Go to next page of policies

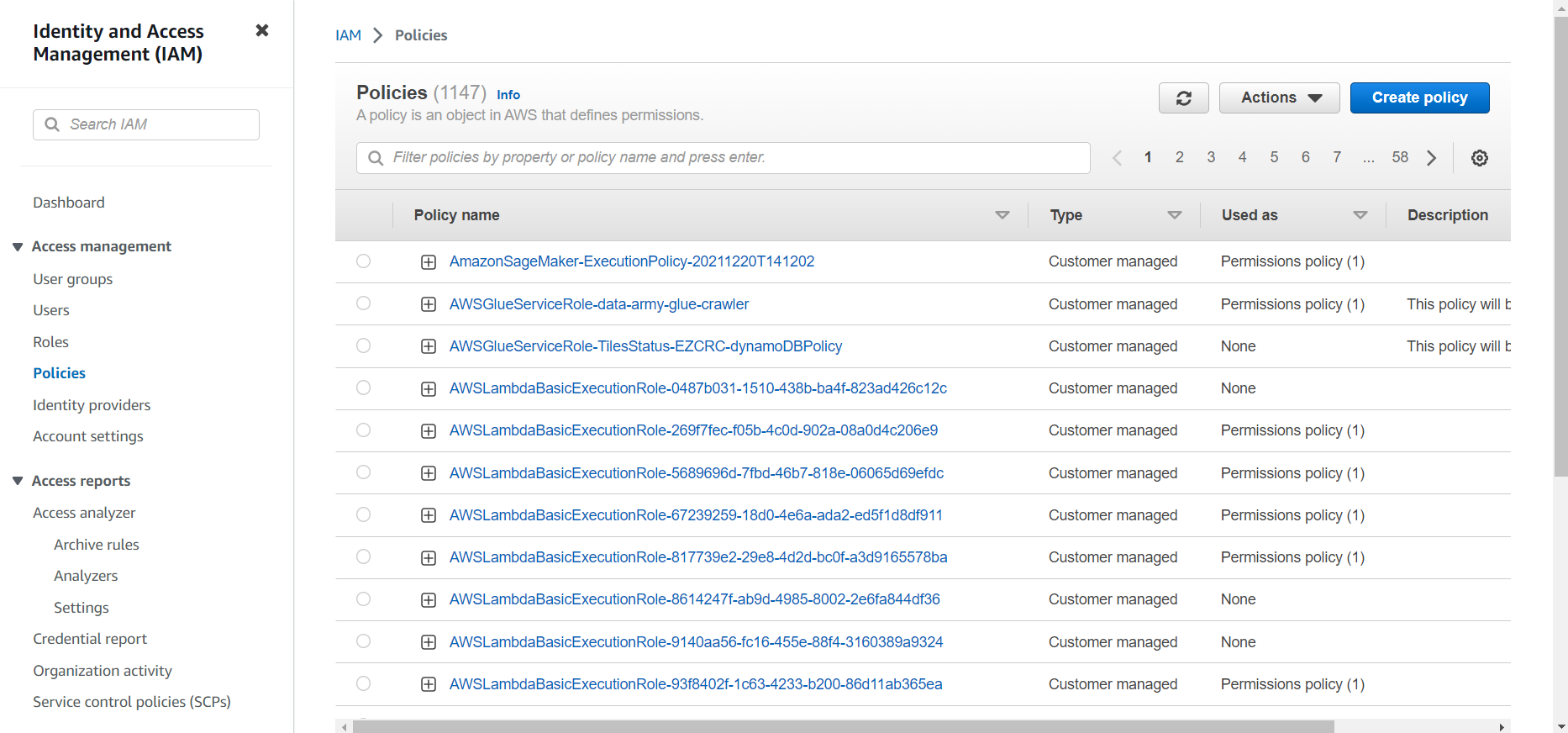pyautogui.click(x=1431, y=157)
